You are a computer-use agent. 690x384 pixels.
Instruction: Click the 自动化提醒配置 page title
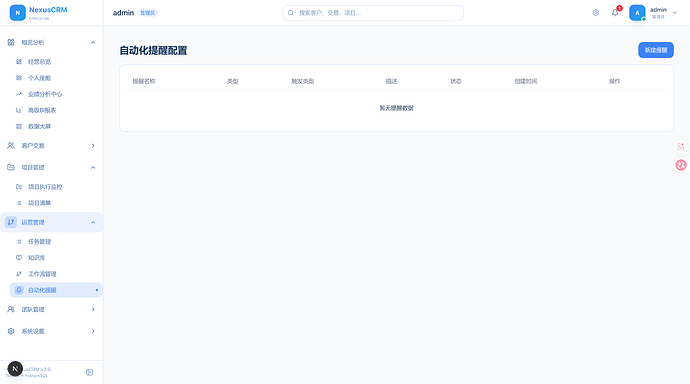[x=153, y=51]
